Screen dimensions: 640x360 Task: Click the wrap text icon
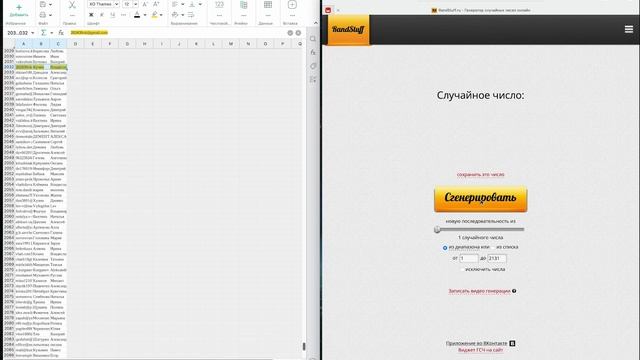click(x=191, y=15)
